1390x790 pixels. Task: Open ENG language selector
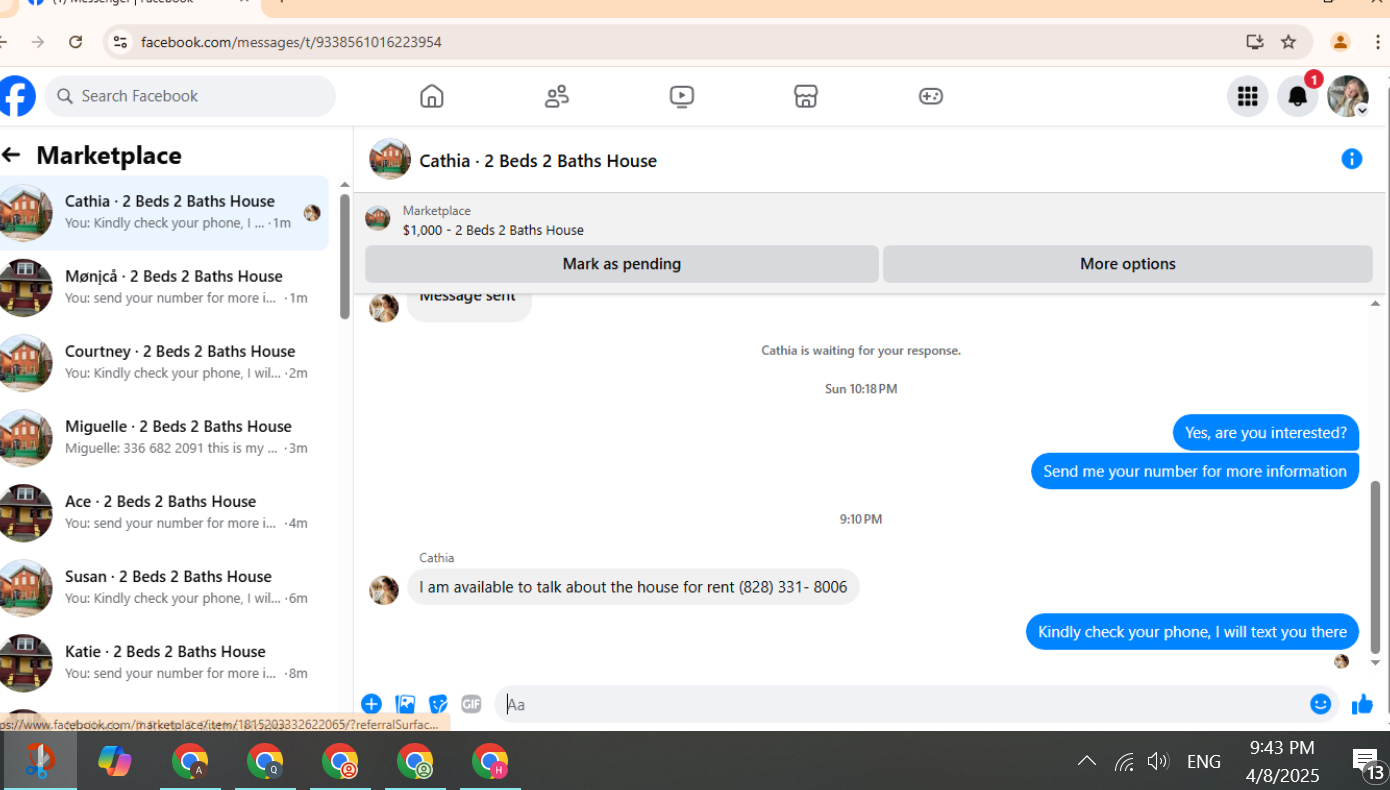[1203, 762]
